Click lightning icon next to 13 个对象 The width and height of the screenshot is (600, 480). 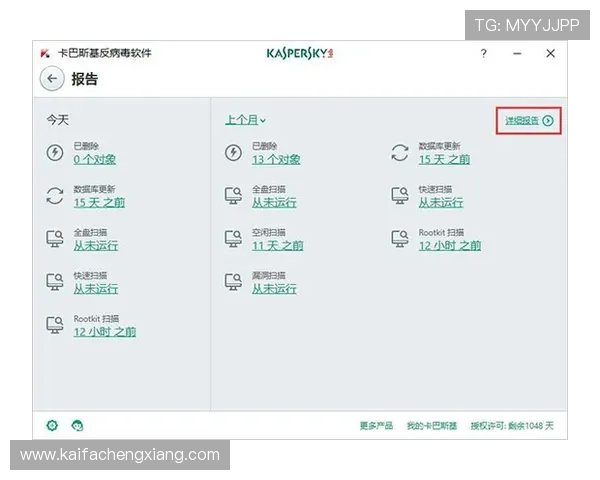(x=233, y=152)
